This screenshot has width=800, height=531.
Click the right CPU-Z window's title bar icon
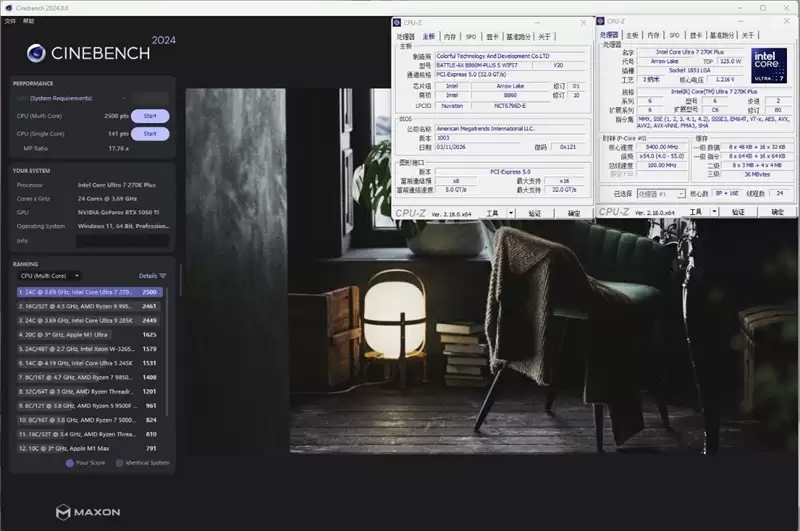tap(601, 21)
